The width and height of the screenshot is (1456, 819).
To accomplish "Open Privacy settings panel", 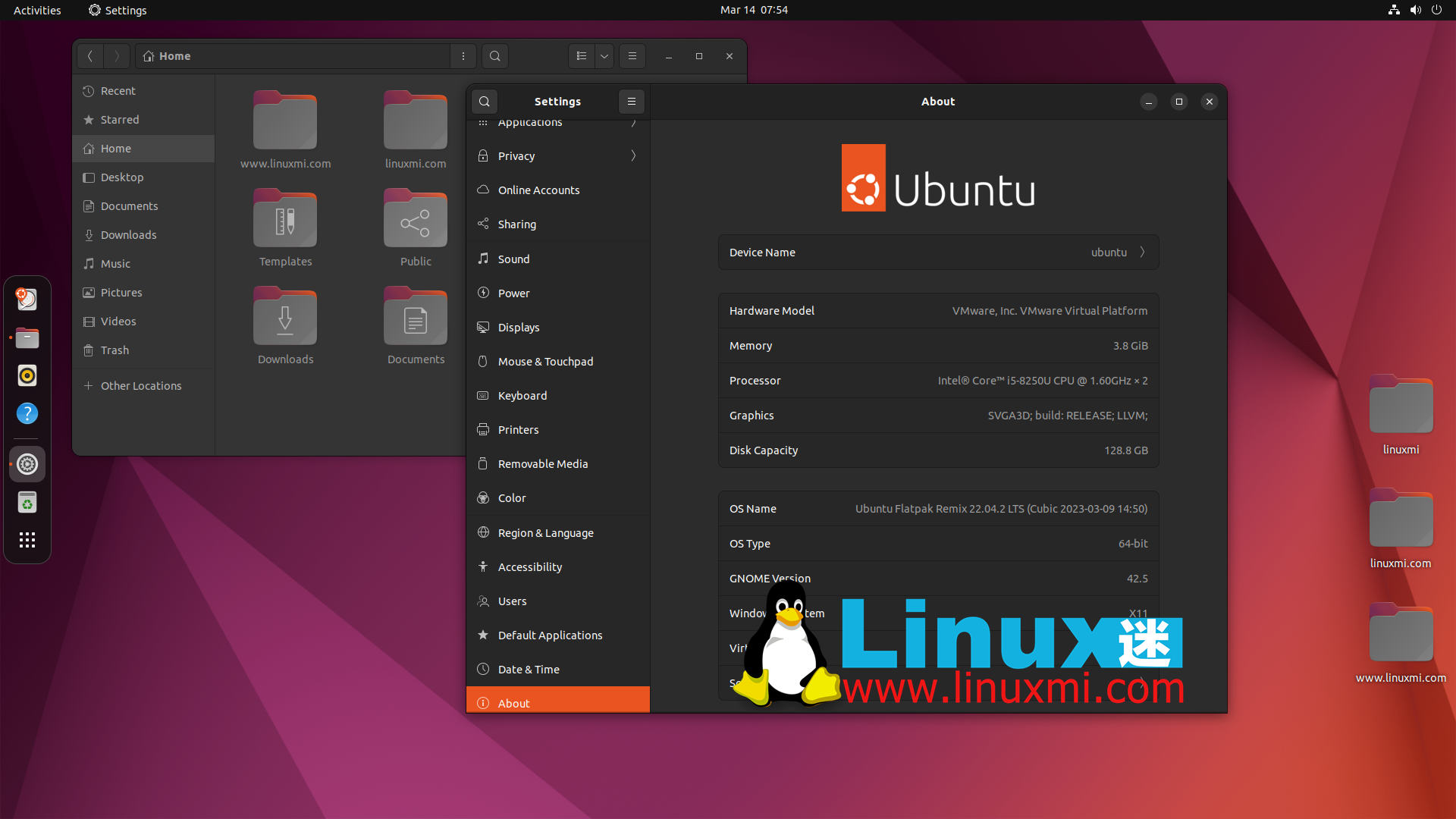I will pyautogui.click(x=558, y=156).
